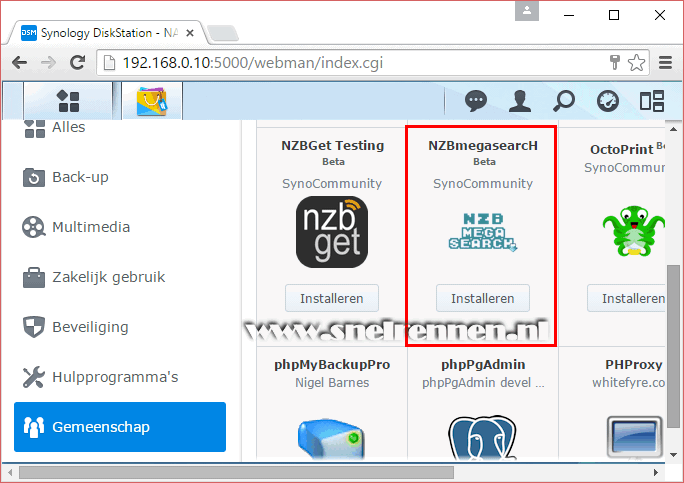The image size is (684, 483).
Task: Select the Hulpprogramma's category
Action: click(x=120, y=377)
